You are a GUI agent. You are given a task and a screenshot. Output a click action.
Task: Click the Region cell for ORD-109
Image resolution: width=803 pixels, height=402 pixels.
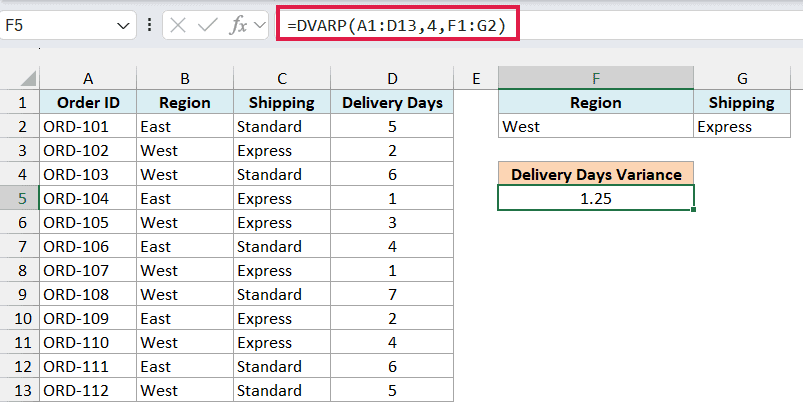click(x=185, y=319)
